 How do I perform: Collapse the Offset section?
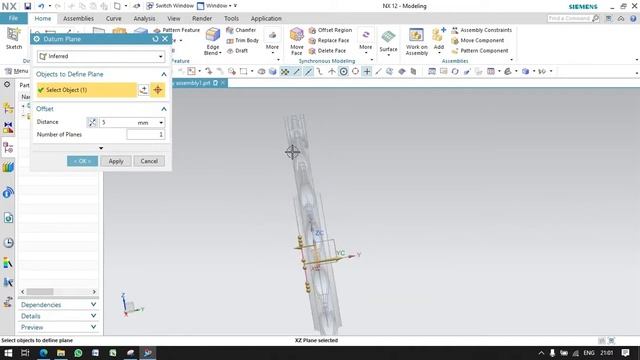(164, 109)
